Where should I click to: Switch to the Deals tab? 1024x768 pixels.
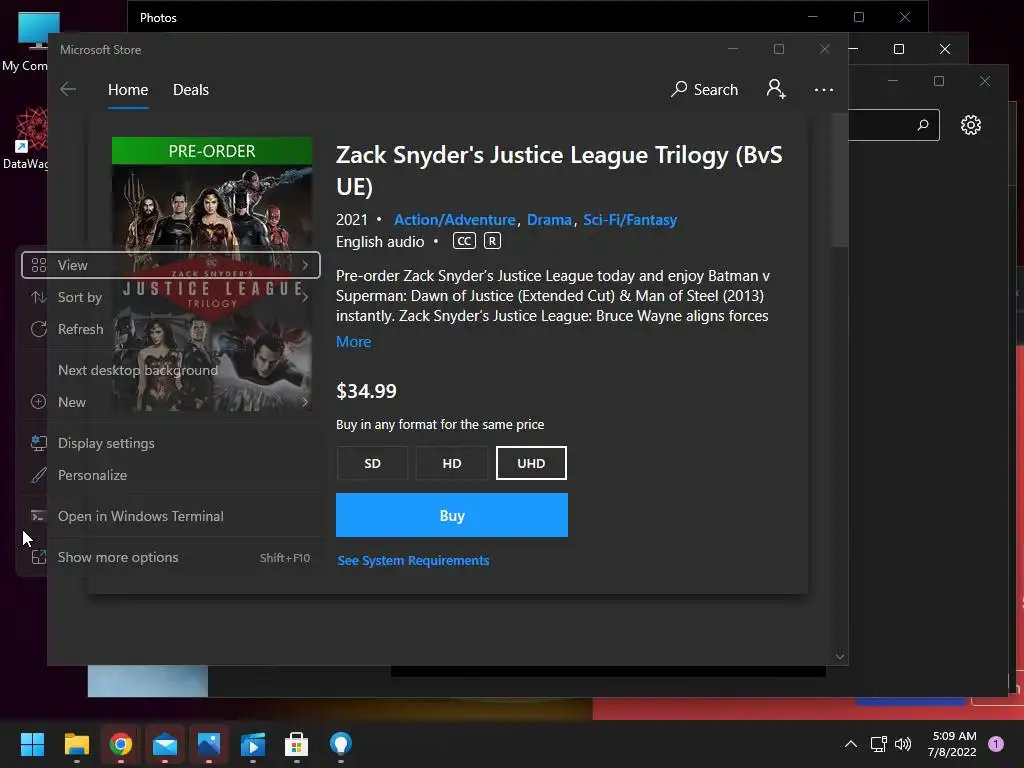click(191, 89)
